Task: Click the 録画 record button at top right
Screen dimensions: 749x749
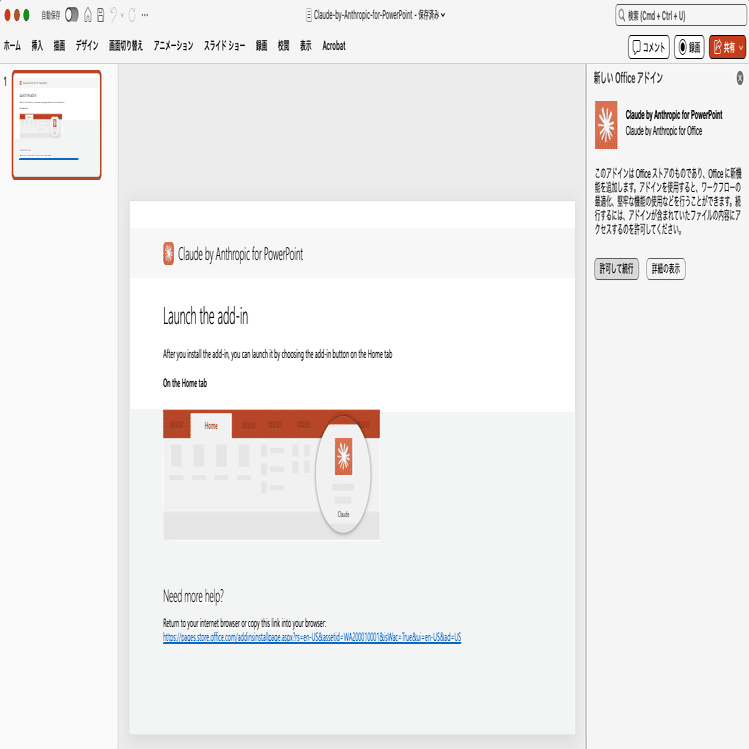Action: coord(689,47)
